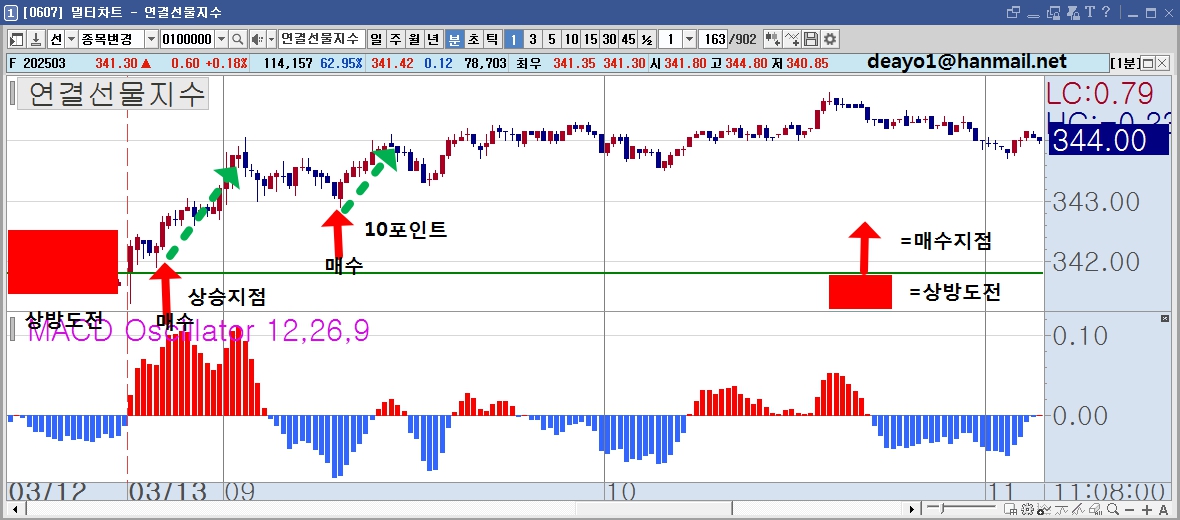The image size is (1180, 520).
Task: Click the 344.00 current price tag
Action: pyautogui.click(x=1109, y=141)
